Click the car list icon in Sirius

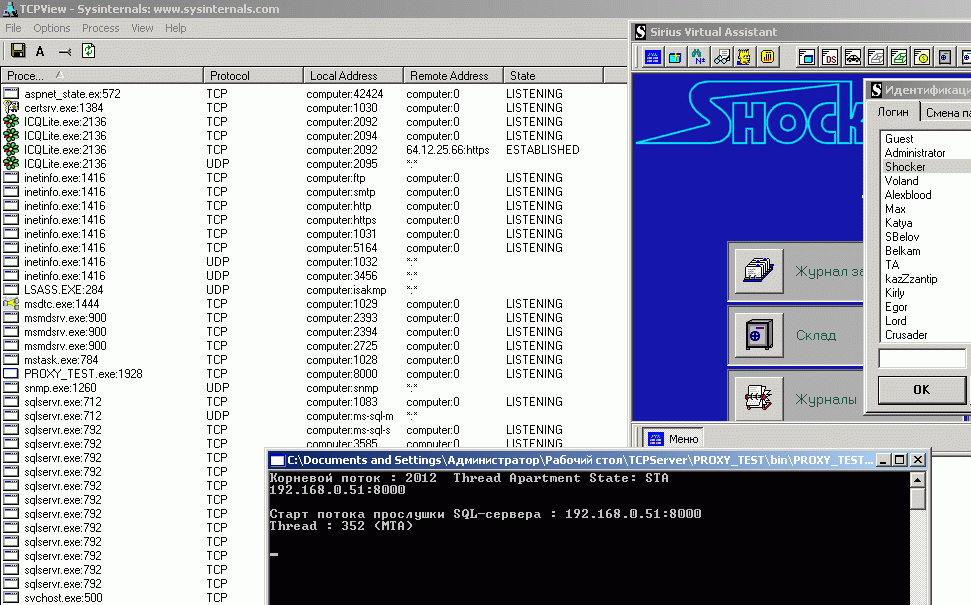[853, 58]
